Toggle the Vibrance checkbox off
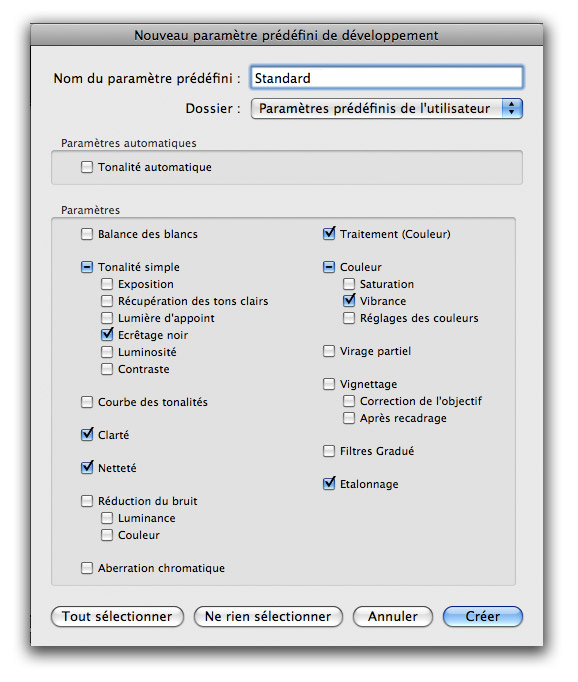This screenshot has height=682, width=578. point(349,301)
